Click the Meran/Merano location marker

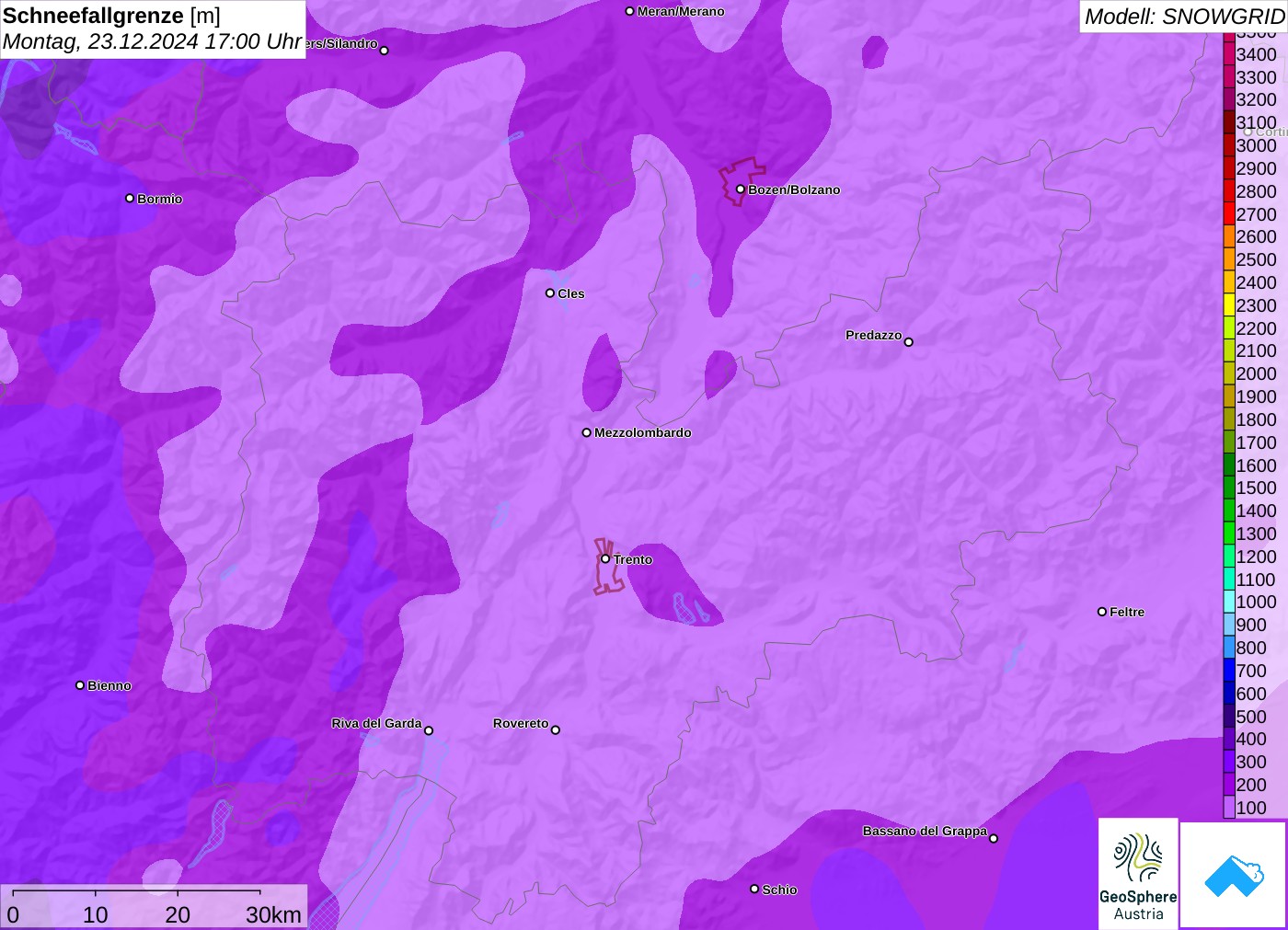(x=630, y=11)
